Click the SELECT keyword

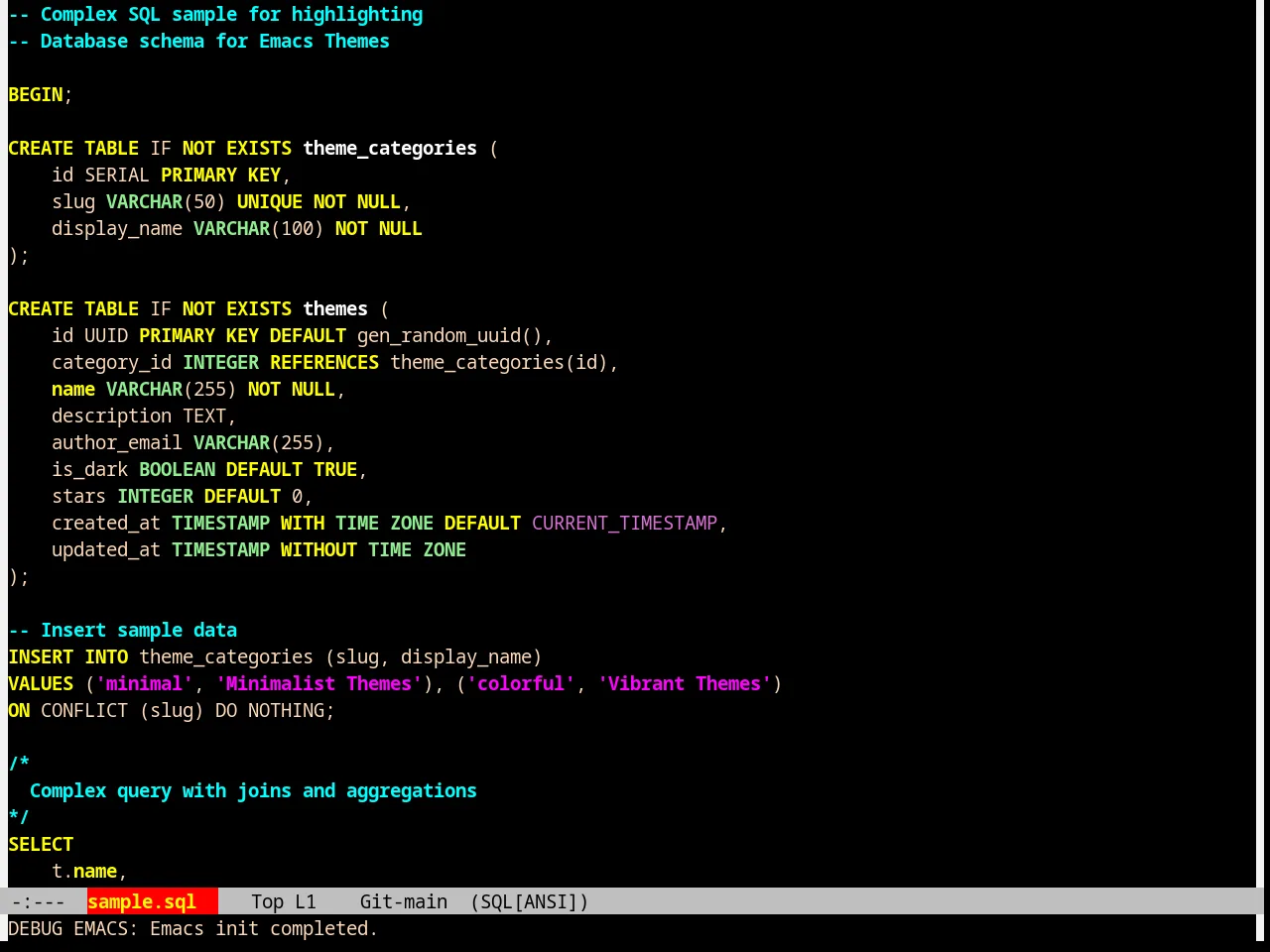coord(41,844)
